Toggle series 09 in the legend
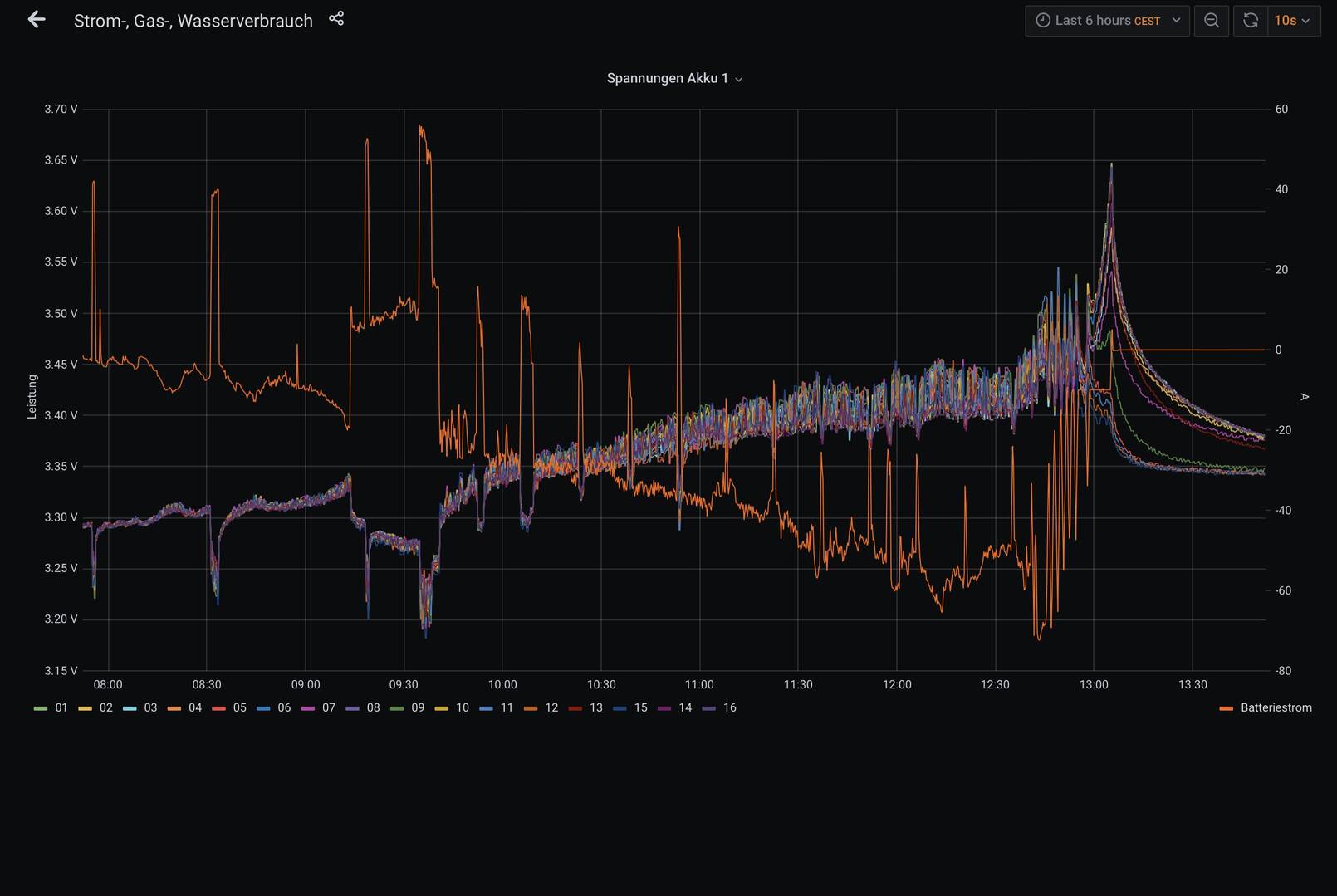The height and width of the screenshot is (896, 1337). (x=408, y=707)
